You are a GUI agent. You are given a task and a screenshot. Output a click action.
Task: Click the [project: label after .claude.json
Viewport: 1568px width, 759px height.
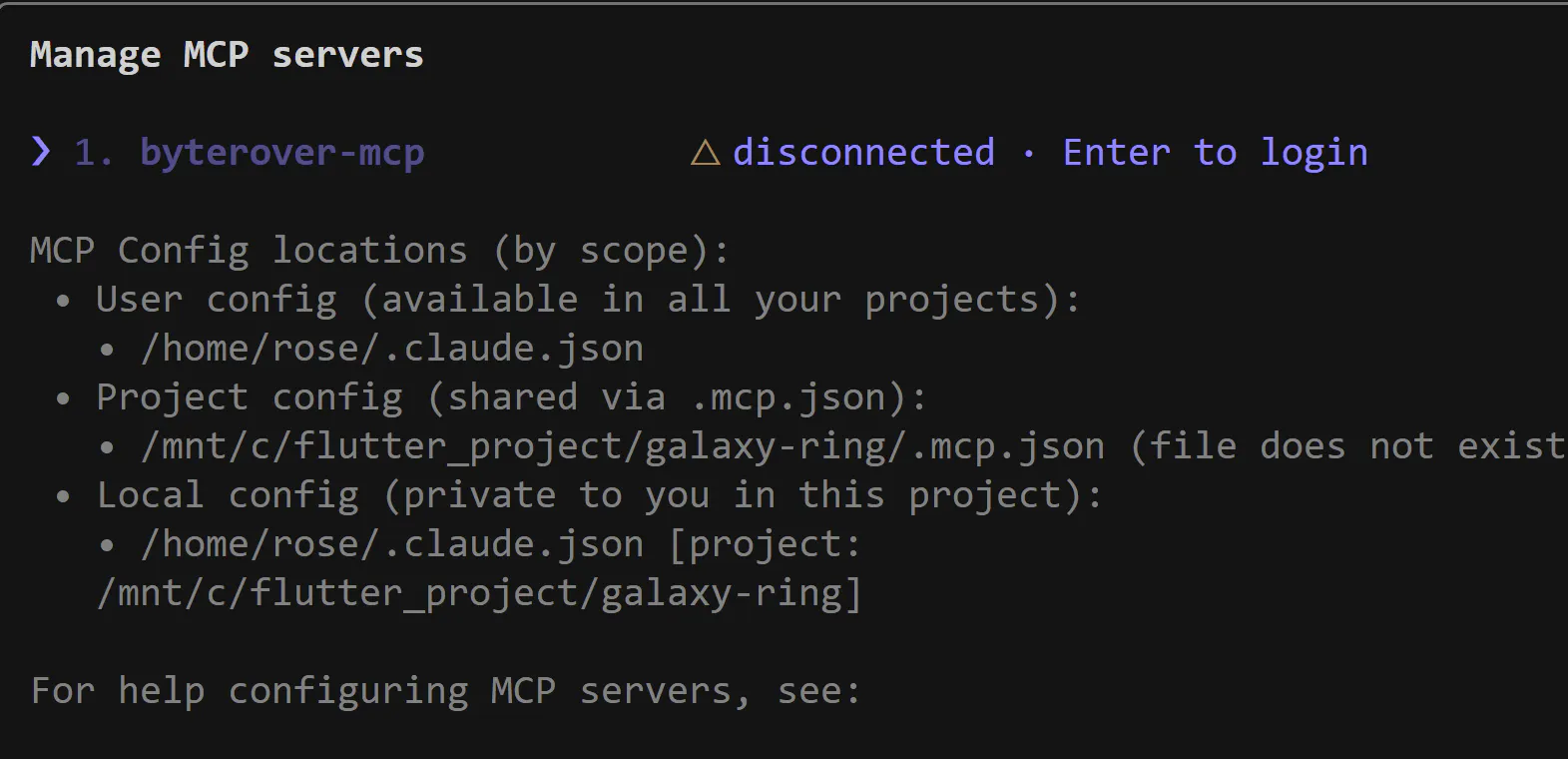point(765,544)
